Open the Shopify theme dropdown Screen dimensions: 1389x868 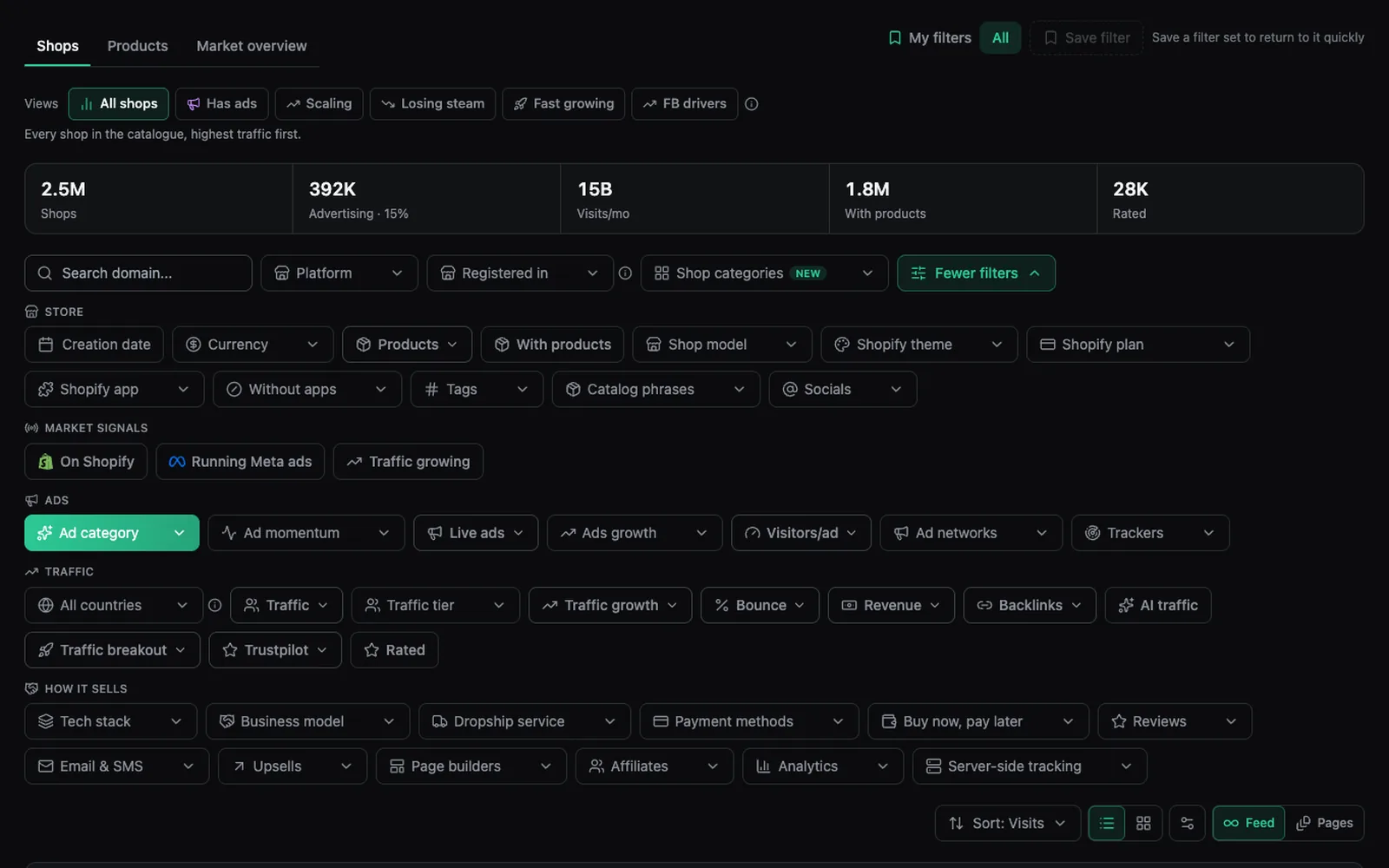click(919, 345)
